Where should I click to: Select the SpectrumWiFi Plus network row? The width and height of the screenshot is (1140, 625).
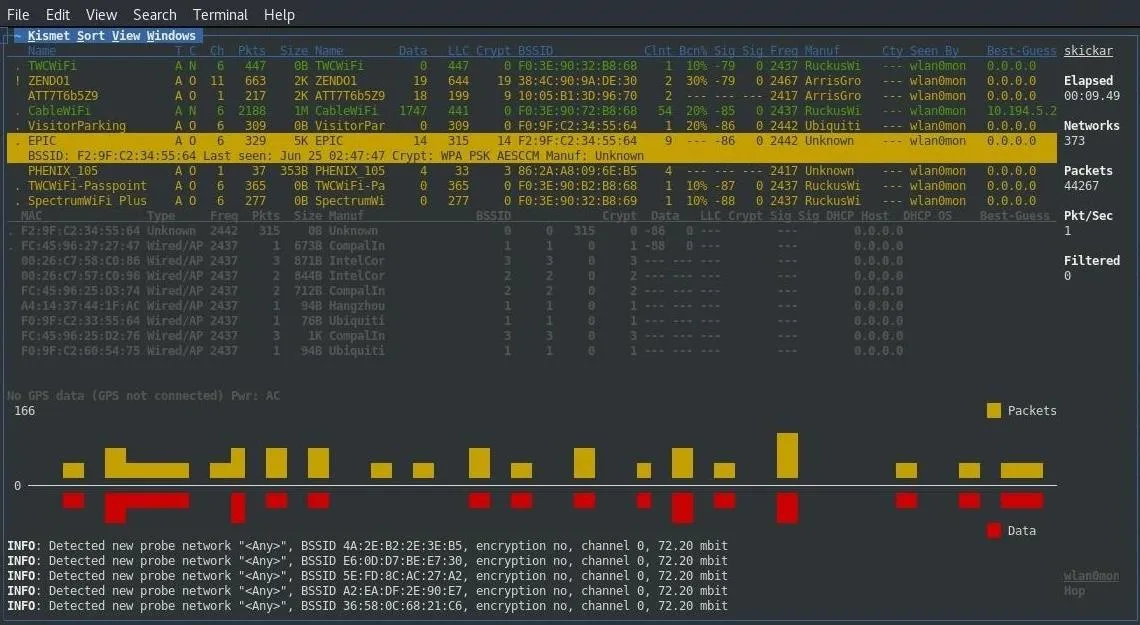(x=531, y=201)
